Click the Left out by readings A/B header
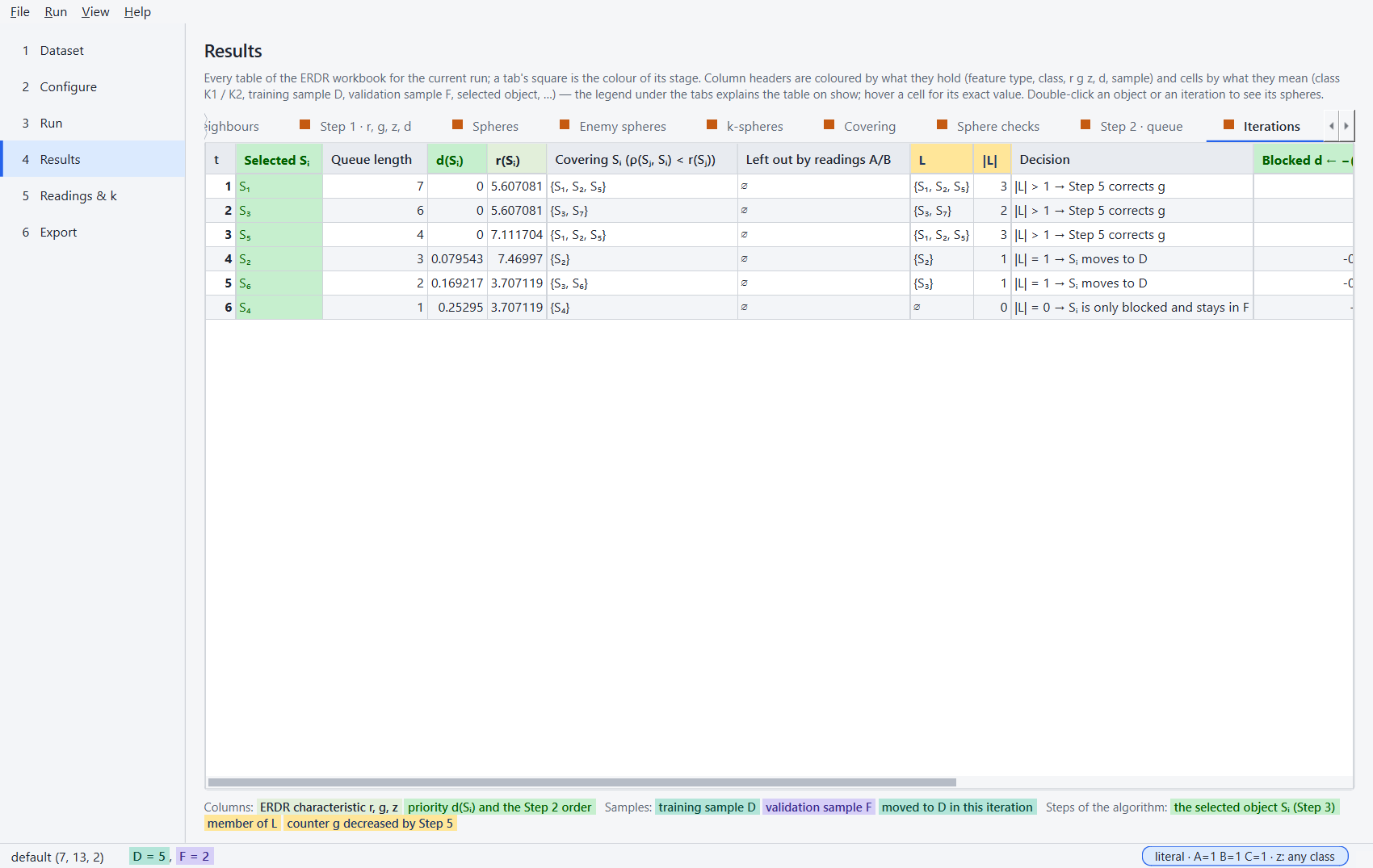This screenshot has width=1373, height=868. [824, 160]
